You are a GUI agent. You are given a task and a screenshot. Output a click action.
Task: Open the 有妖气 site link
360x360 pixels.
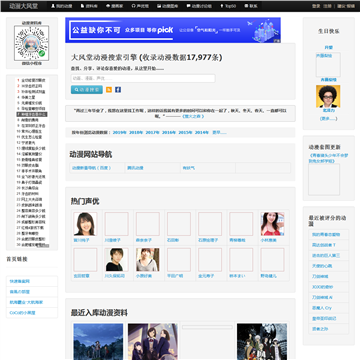coord(189,168)
